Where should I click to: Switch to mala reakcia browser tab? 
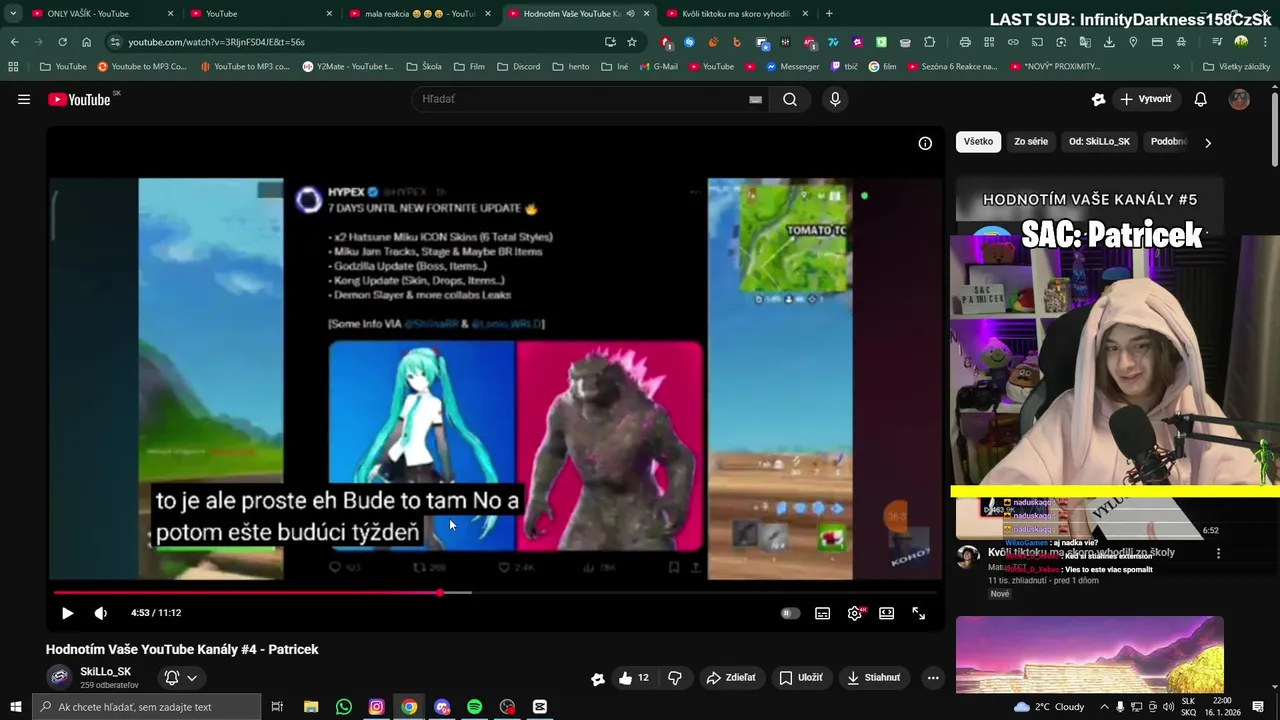pyautogui.click(x=420, y=14)
